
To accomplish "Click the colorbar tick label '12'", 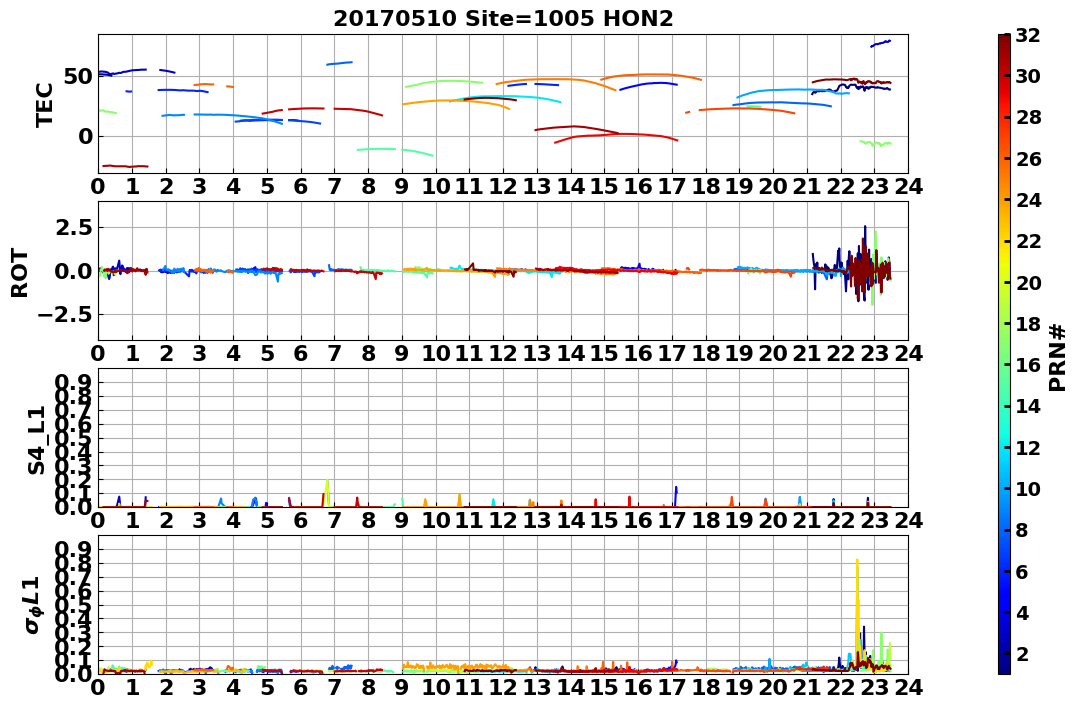I will tap(1027, 447).
